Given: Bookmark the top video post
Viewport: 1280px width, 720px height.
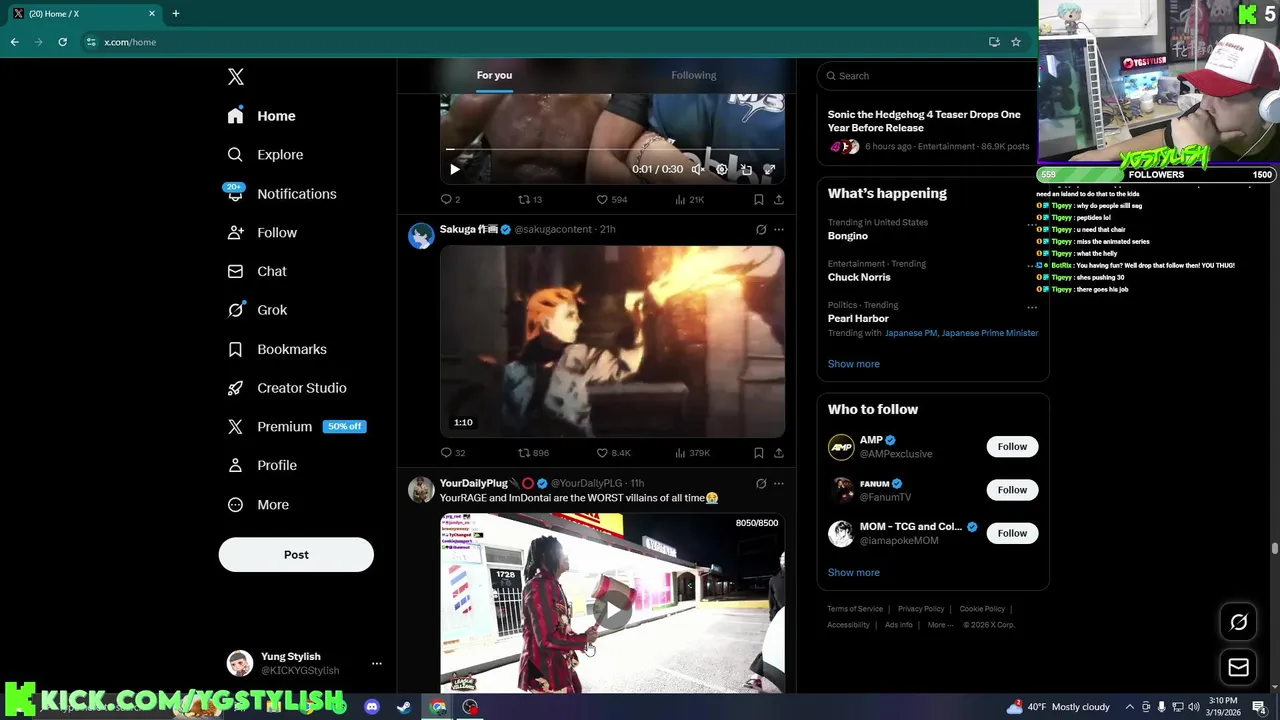Looking at the screenshot, I should click(x=759, y=199).
